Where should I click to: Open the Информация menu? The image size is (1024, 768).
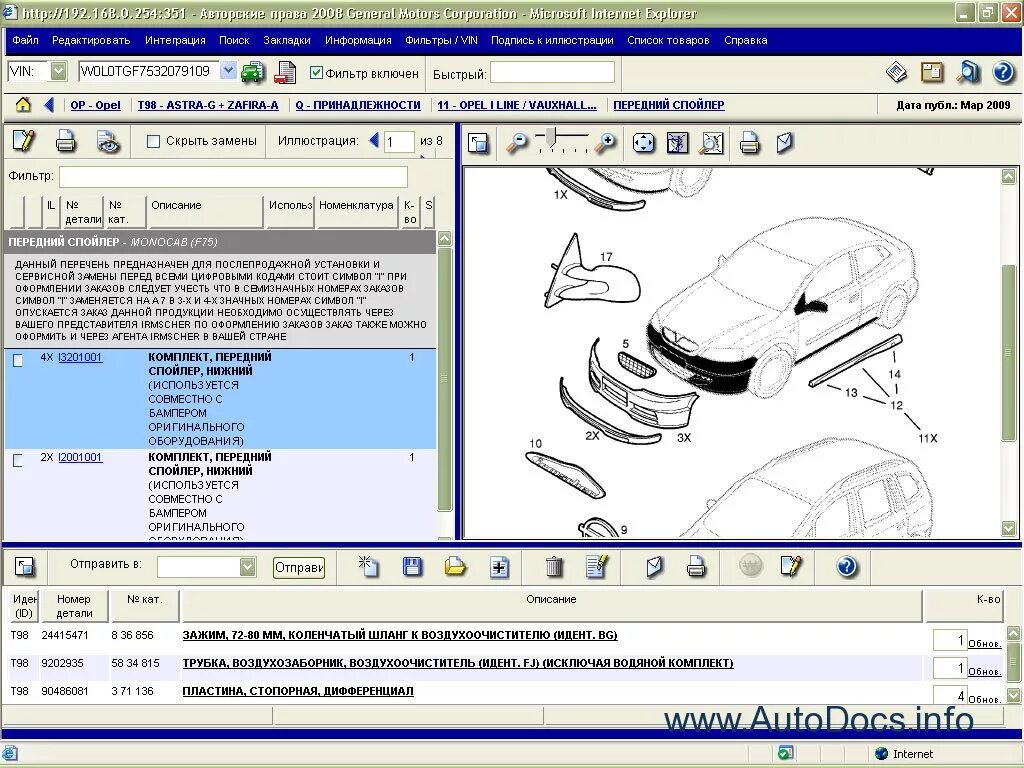358,40
